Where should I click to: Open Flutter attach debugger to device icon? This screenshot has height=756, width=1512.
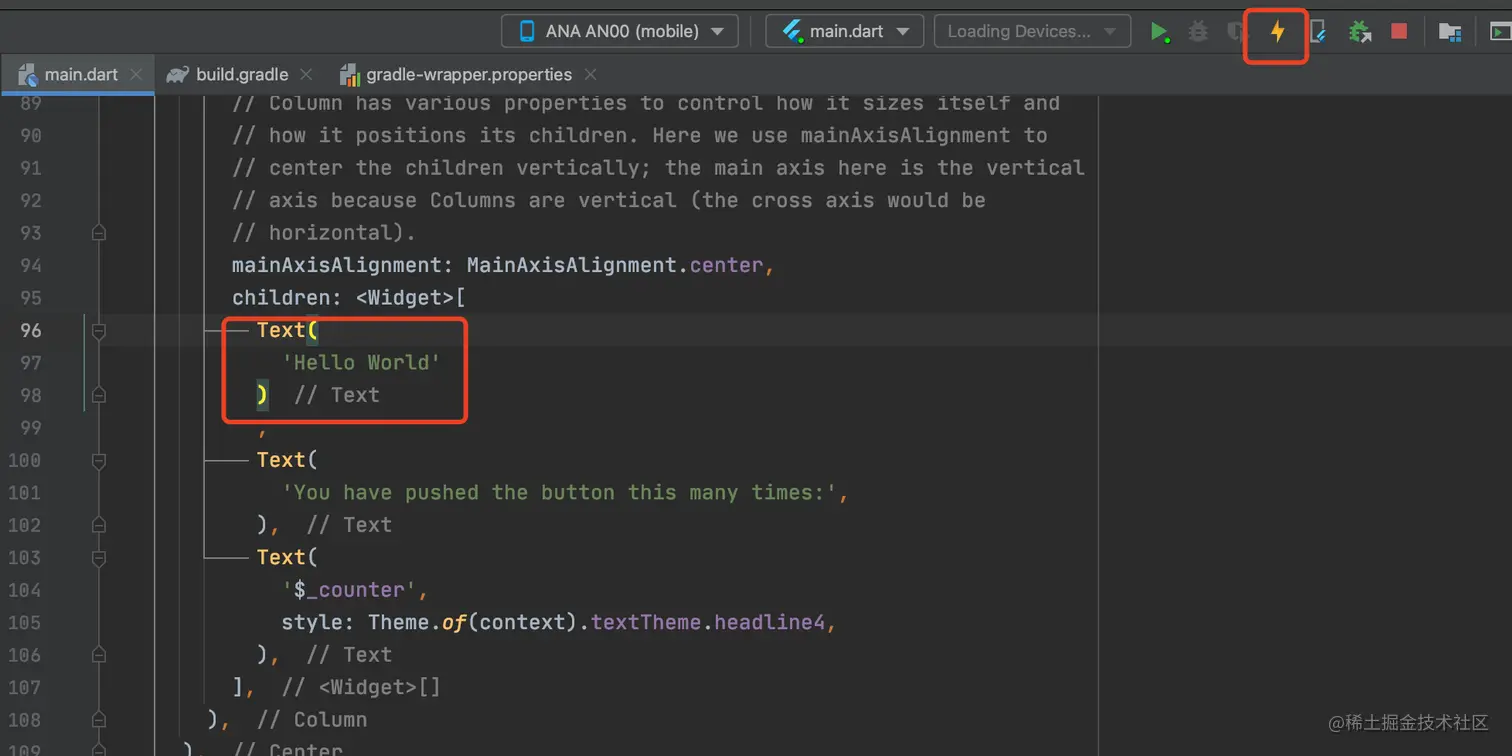pyautogui.click(x=1318, y=32)
